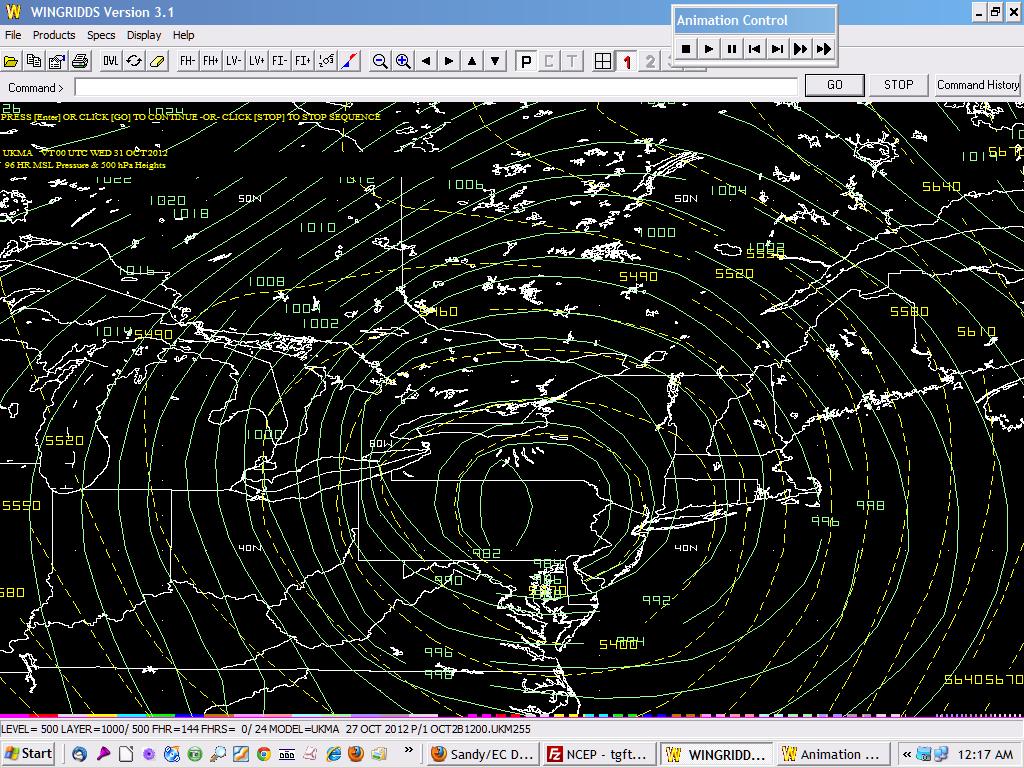Step to previous frame in Animation Control

754,48
